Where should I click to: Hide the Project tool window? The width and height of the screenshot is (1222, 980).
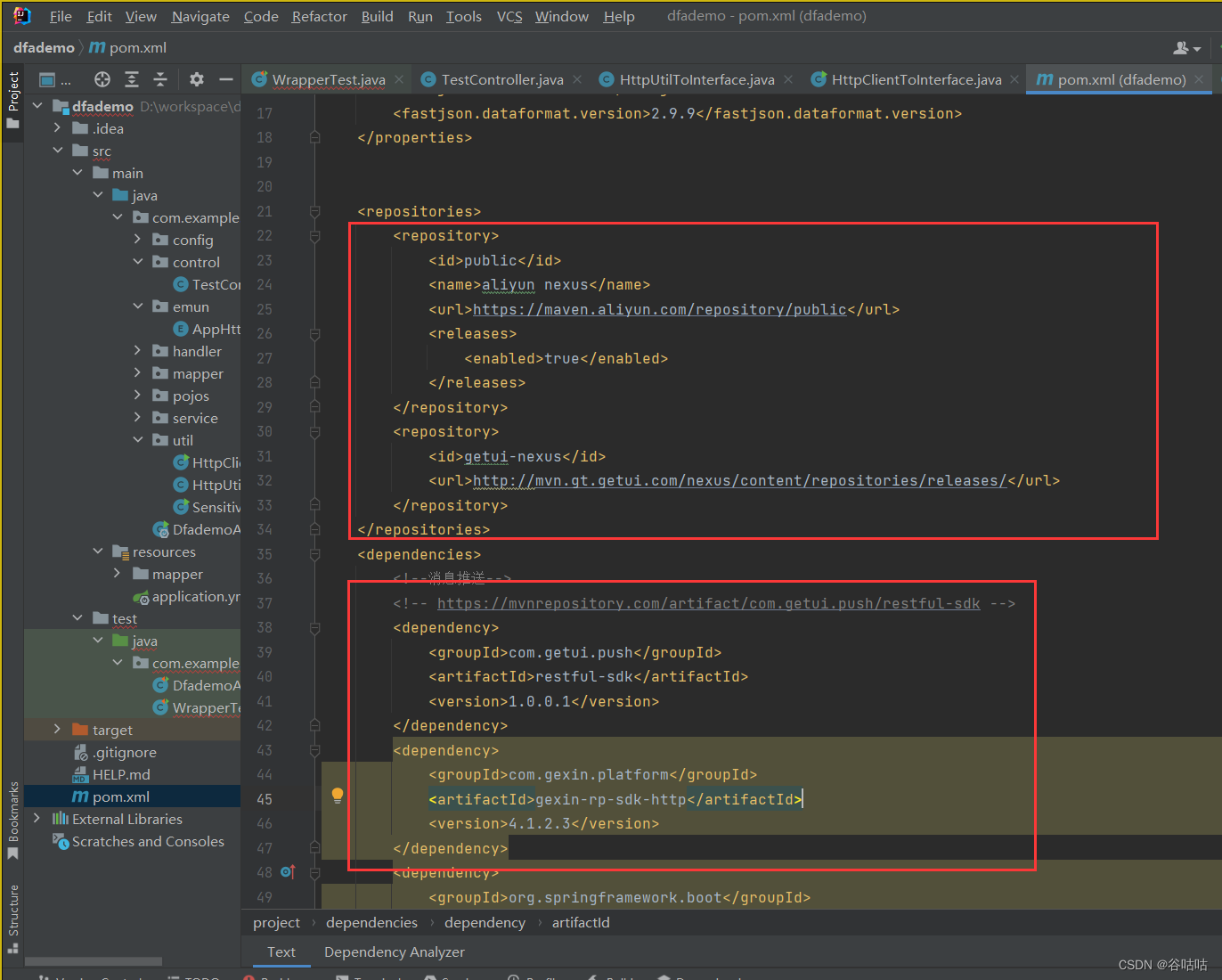coord(226,79)
